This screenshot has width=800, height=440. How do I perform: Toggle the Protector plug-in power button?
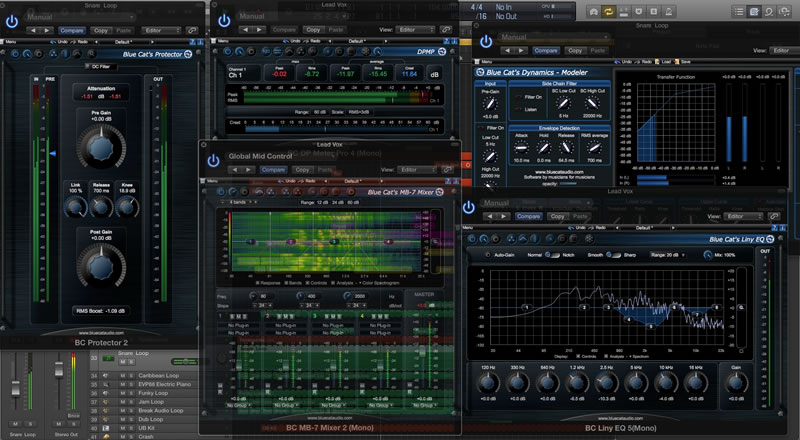click(x=12, y=19)
